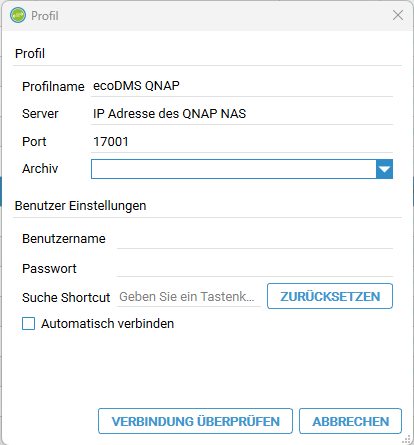414x445 pixels.
Task: Click the resize grip in dialog corner
Action: point(406,439)
